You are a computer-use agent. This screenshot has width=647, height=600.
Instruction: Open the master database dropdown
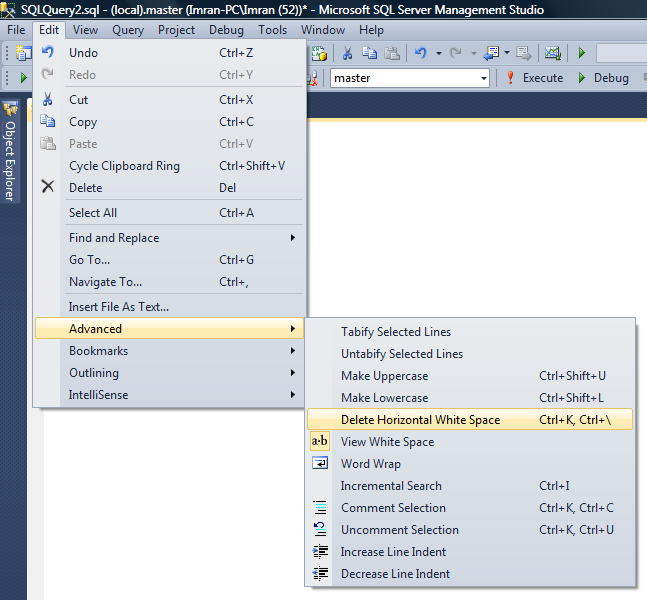[484, 78]
